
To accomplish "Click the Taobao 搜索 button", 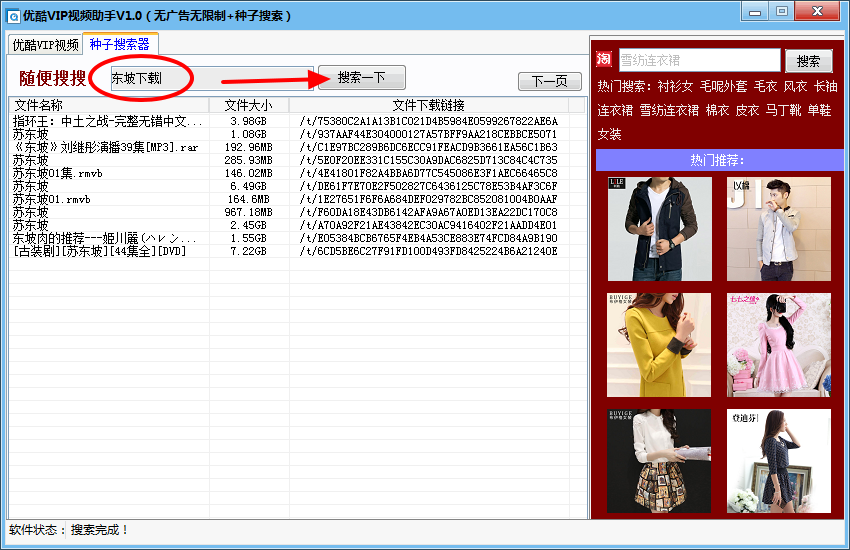I will pyautogui.click(x=809, y=61).
